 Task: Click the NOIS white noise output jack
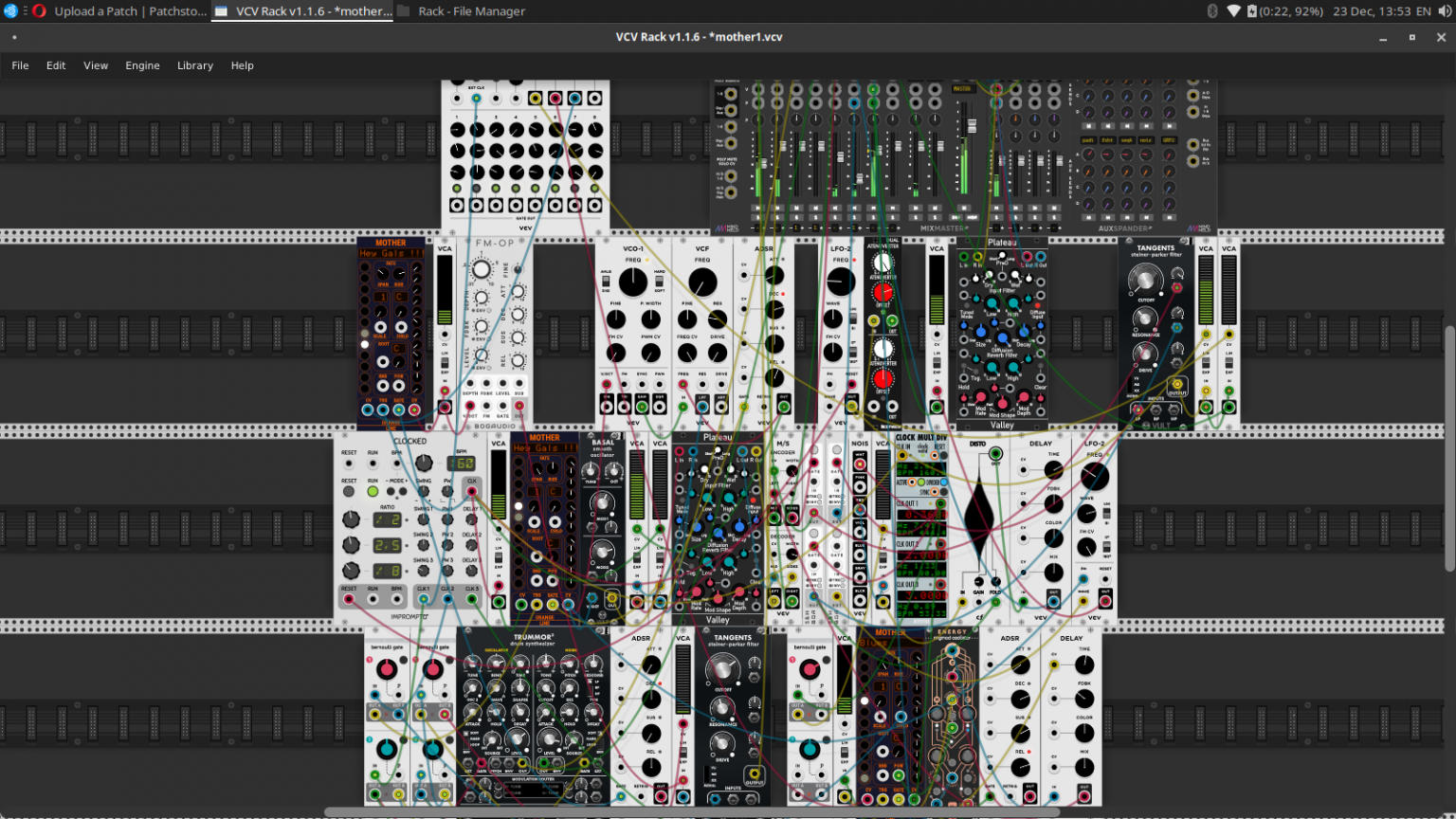[x=860, y=463]
